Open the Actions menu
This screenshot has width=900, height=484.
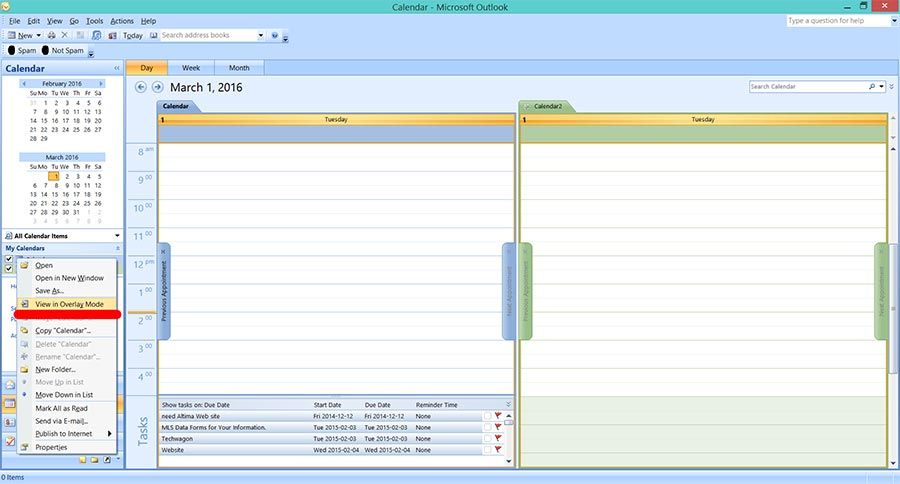click(x=122, y=21)
